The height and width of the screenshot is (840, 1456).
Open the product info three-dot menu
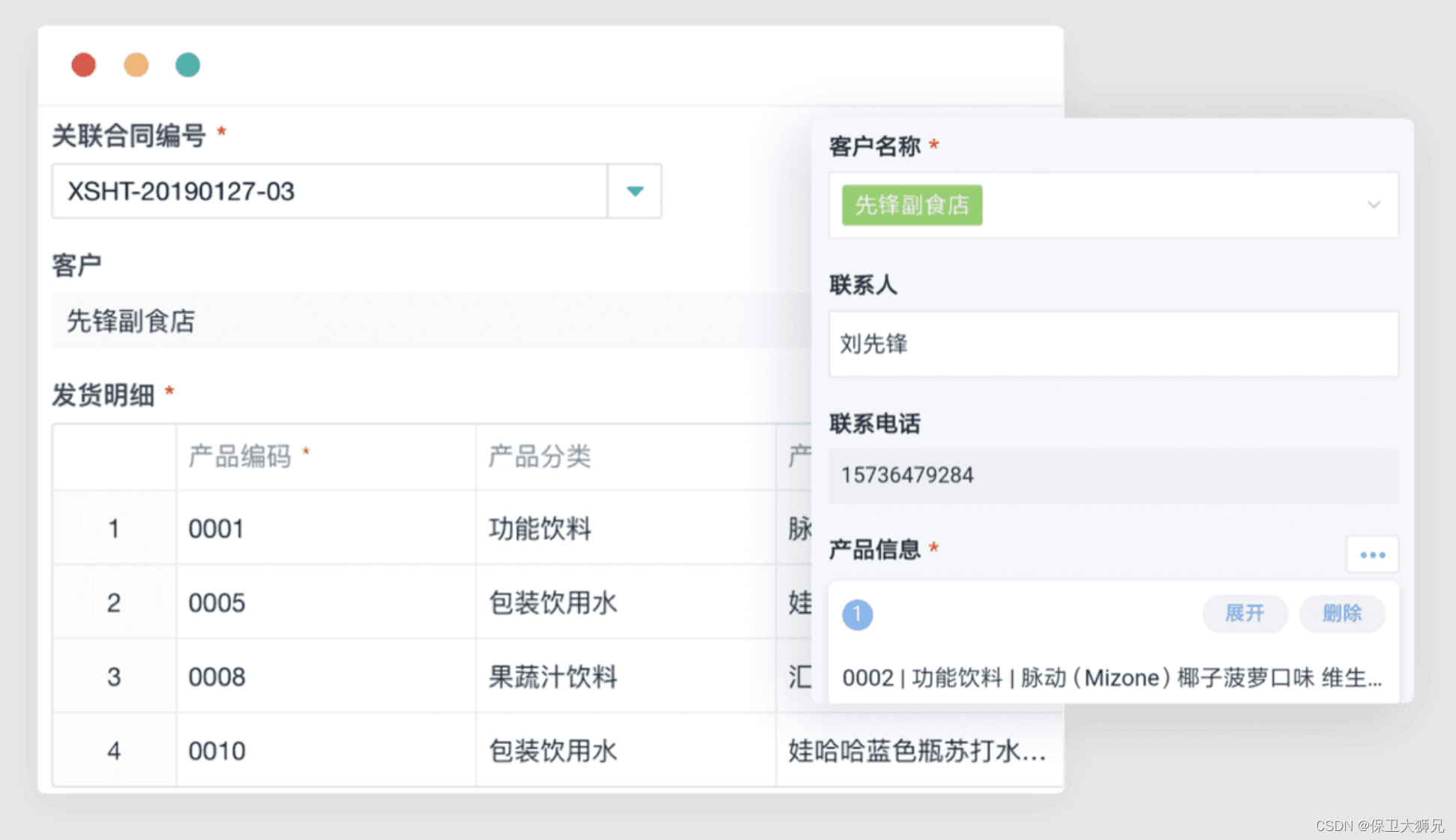click(x=1372, y=555)
